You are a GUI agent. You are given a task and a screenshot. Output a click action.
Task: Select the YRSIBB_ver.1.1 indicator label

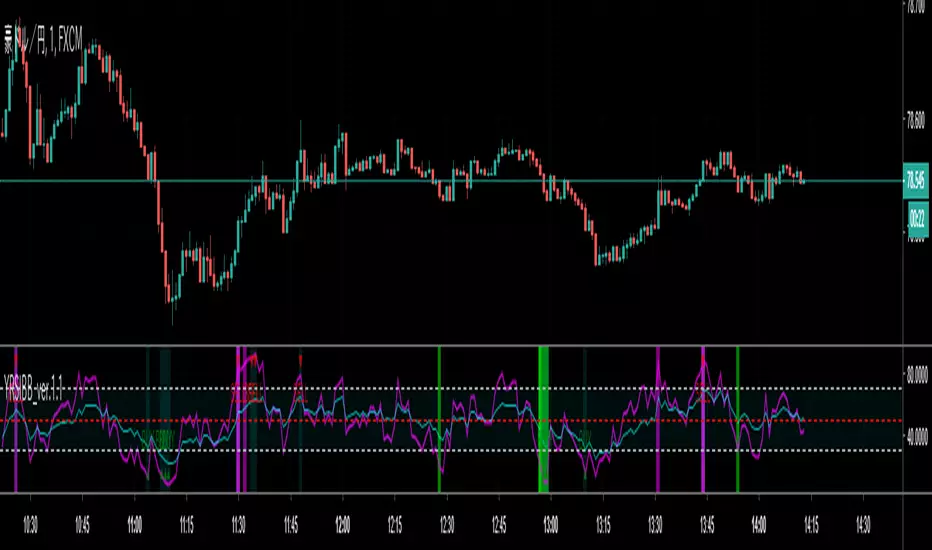coord(33,388)
